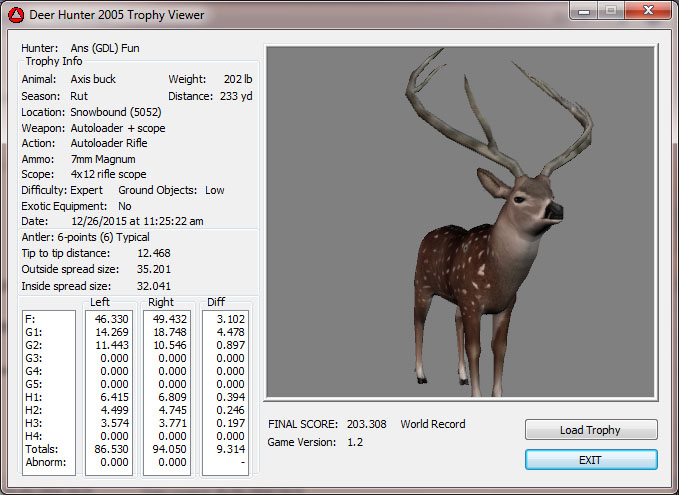Viewport: 679px width, 495px height.
Task: Close the Trophy Viewer window
Action: coord(647,9)
